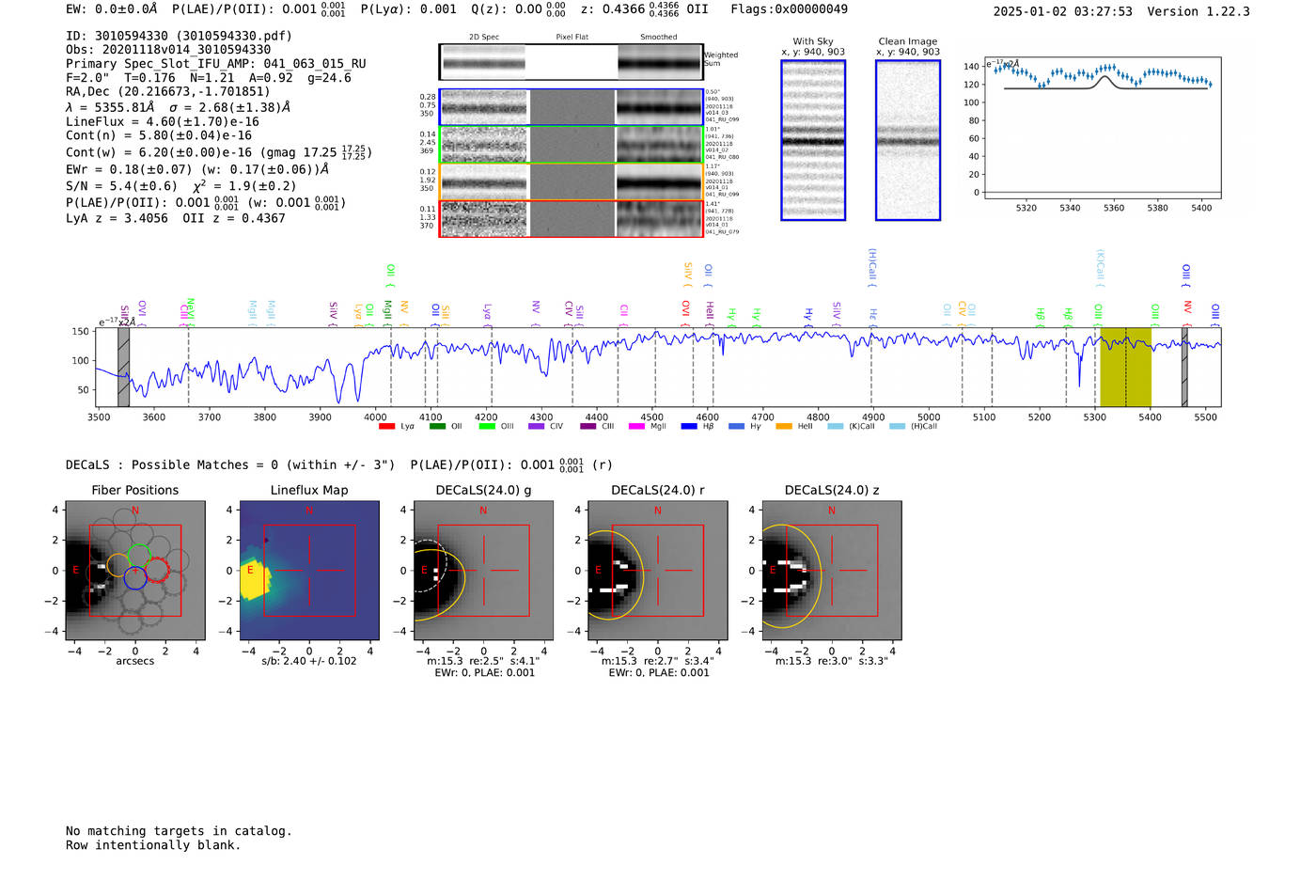Open the DECaLS(24.0) z cutout

[x=831, y=570]
